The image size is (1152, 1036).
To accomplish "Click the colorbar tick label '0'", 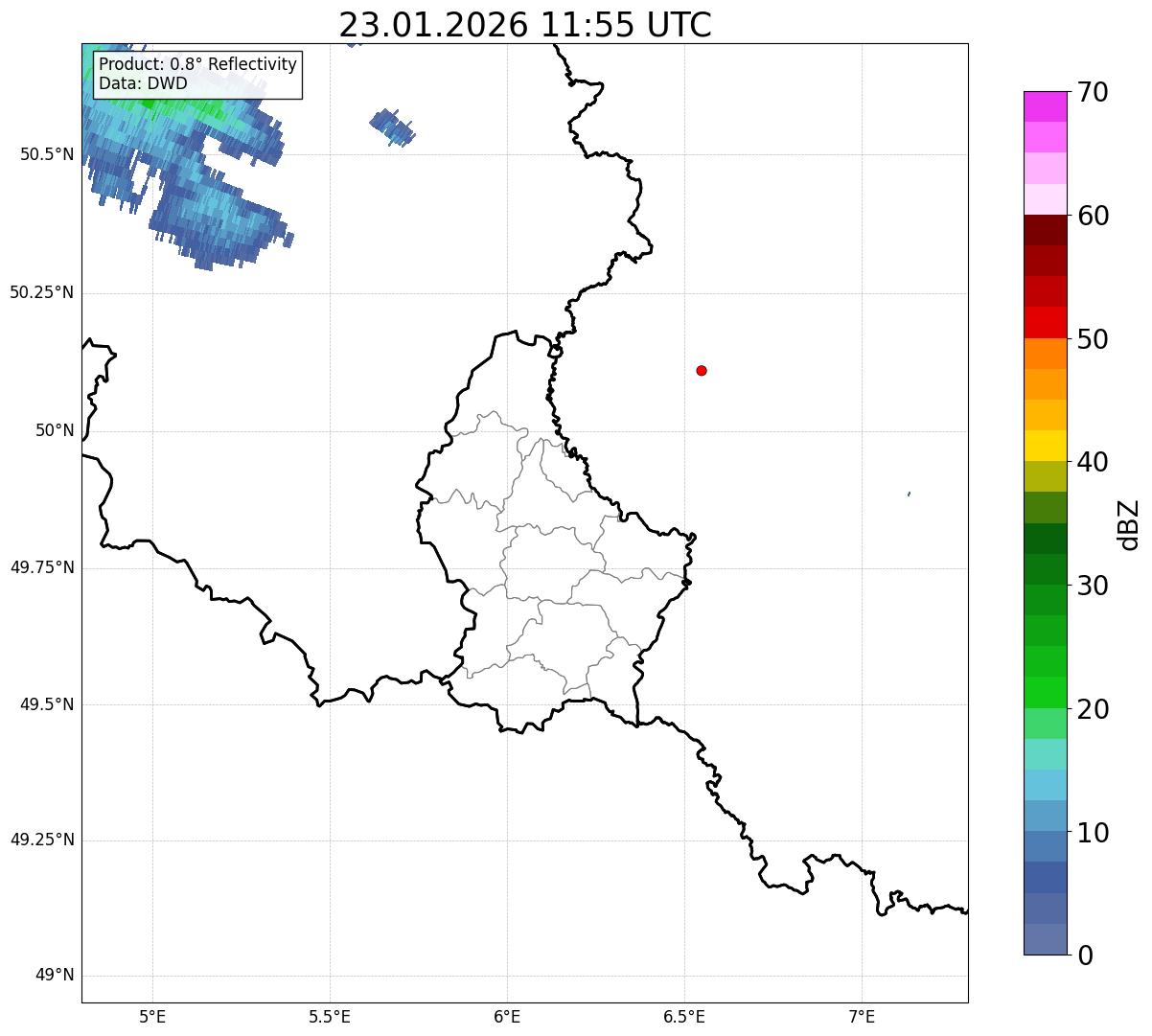I will [x=1085, y=955].
